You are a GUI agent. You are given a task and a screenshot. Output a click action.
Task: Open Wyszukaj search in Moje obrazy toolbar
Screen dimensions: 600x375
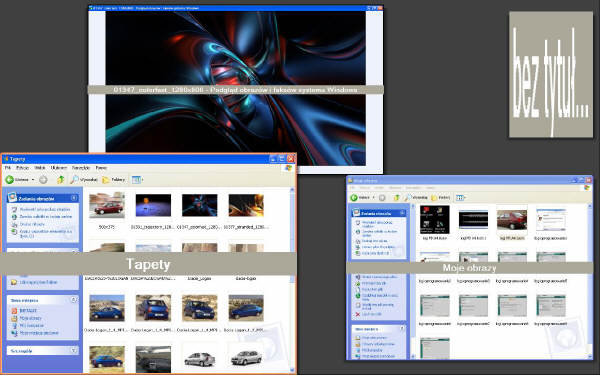(416, 197)
